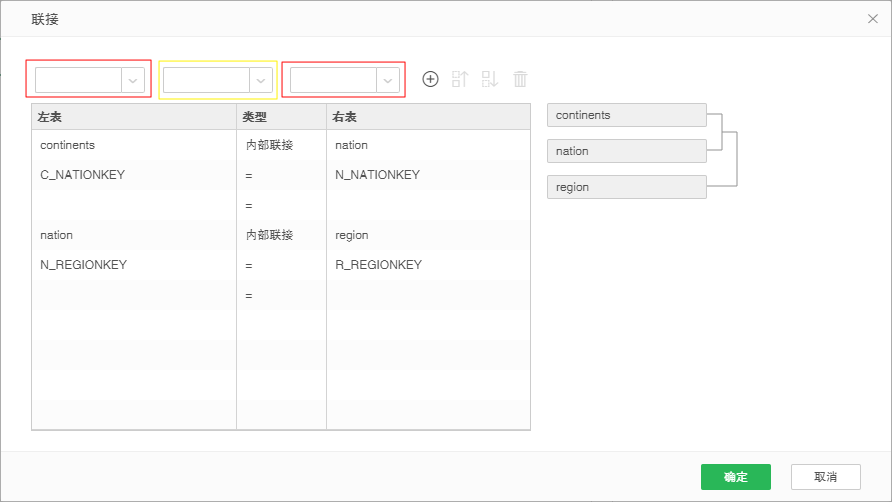Screen dimensions: 892x502
Task: Click the move down icon in toolbar
Action: [x=490, y=79]
